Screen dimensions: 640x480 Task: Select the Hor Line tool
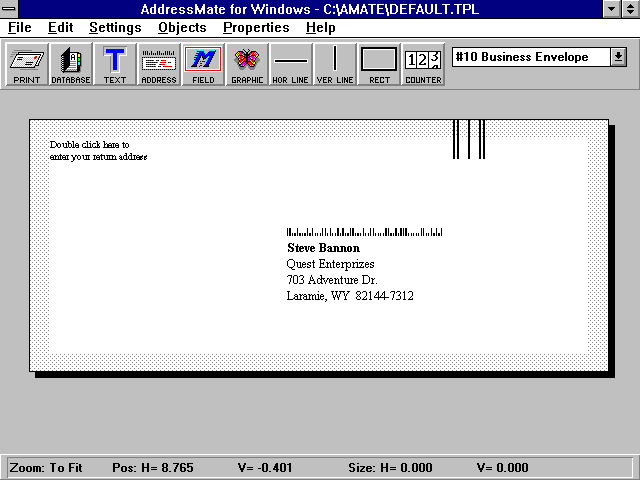coord(291,64)
